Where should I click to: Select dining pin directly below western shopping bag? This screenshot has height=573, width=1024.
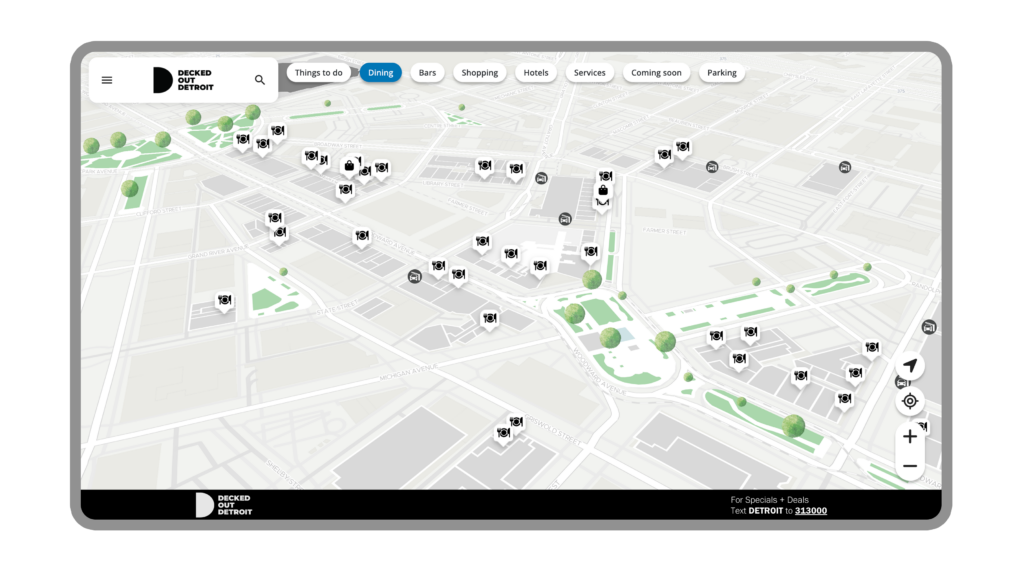point(345,191)
